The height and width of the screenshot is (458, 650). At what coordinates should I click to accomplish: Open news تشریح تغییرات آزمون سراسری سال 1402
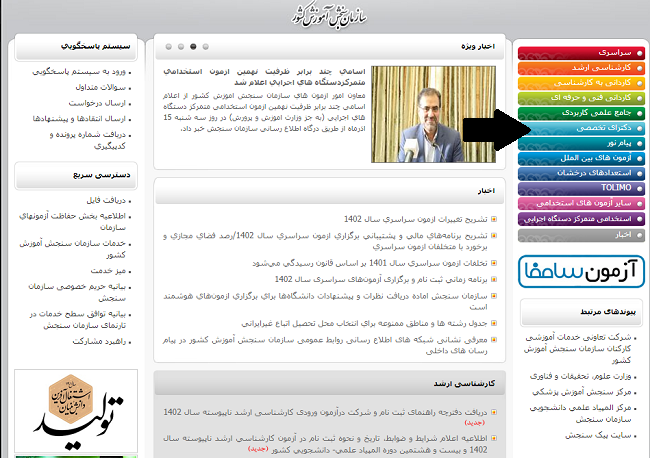(x=416, y=219)
